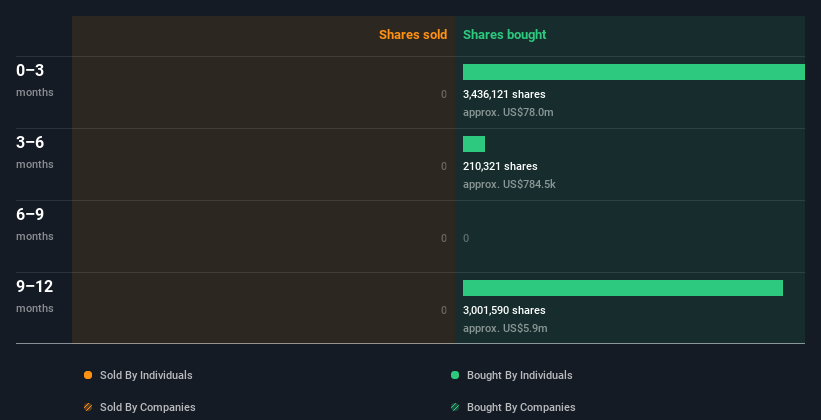Click 'Sold By Companies' legend label
This screenshot has width=821, height=420.
(x=148, y=407)
